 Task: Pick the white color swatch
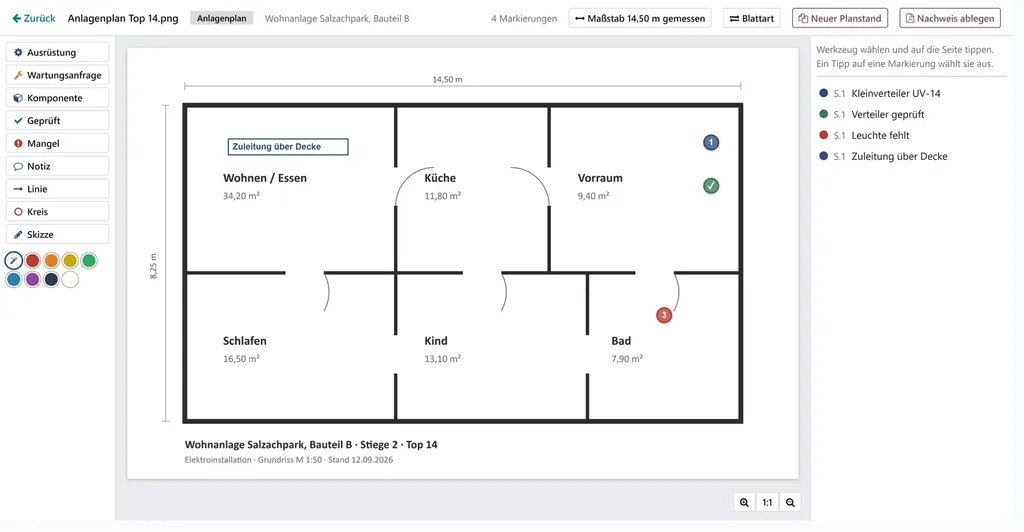70,279
